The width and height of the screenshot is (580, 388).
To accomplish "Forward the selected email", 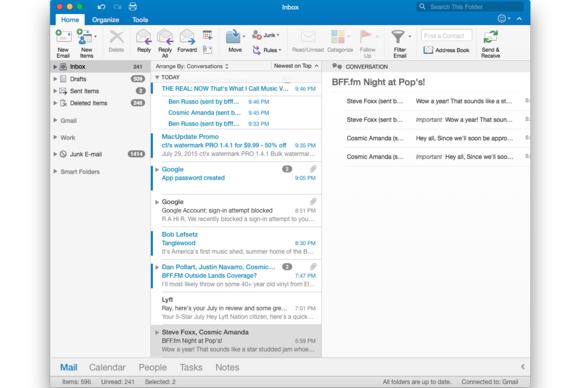I will 187,41.
